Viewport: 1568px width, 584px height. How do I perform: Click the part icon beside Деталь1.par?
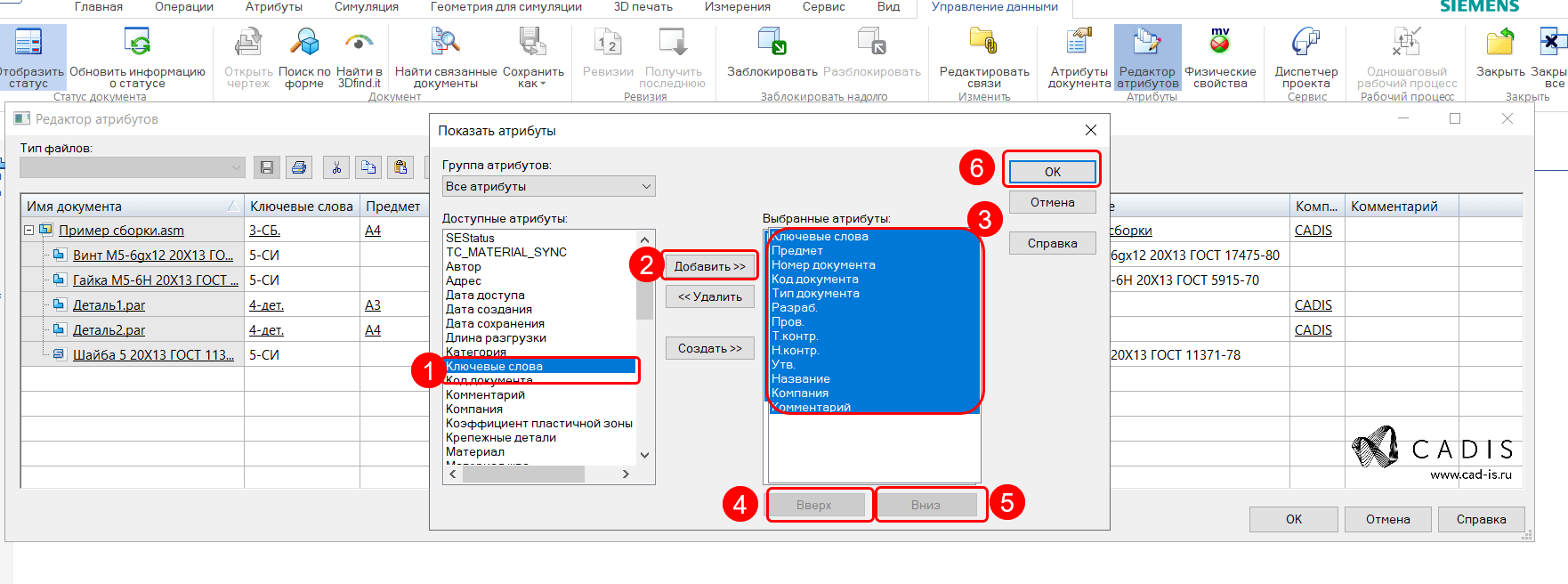[x=60, y=304]
